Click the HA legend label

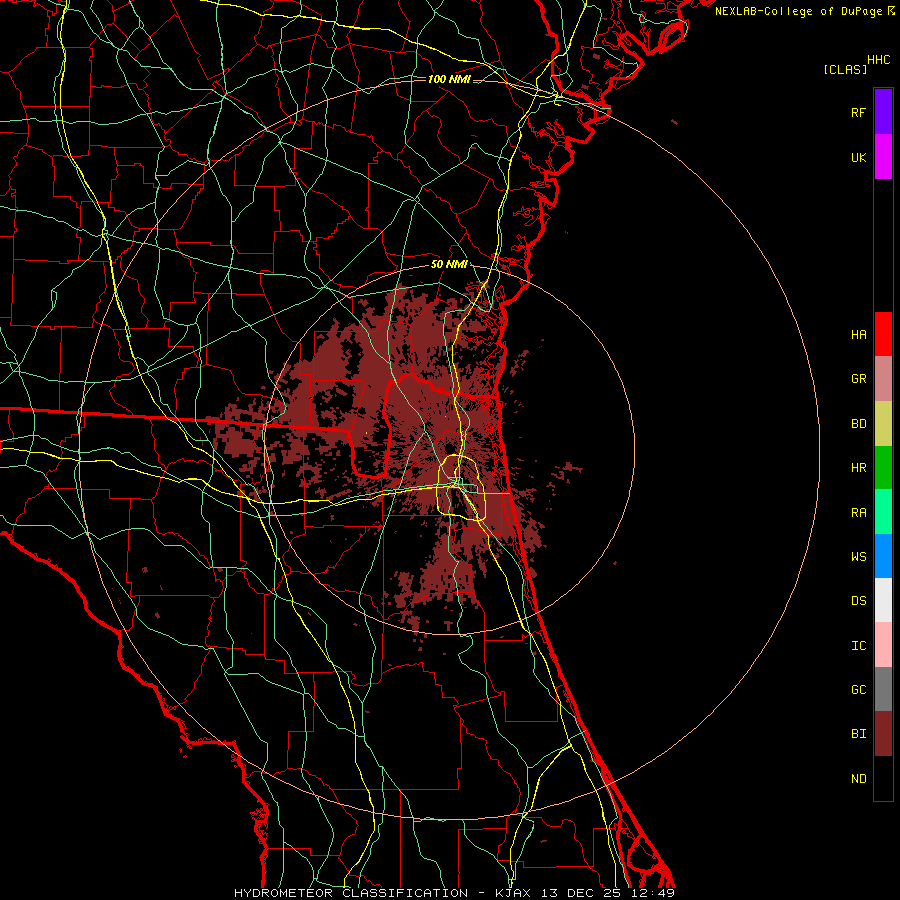[x=858, y=334]
